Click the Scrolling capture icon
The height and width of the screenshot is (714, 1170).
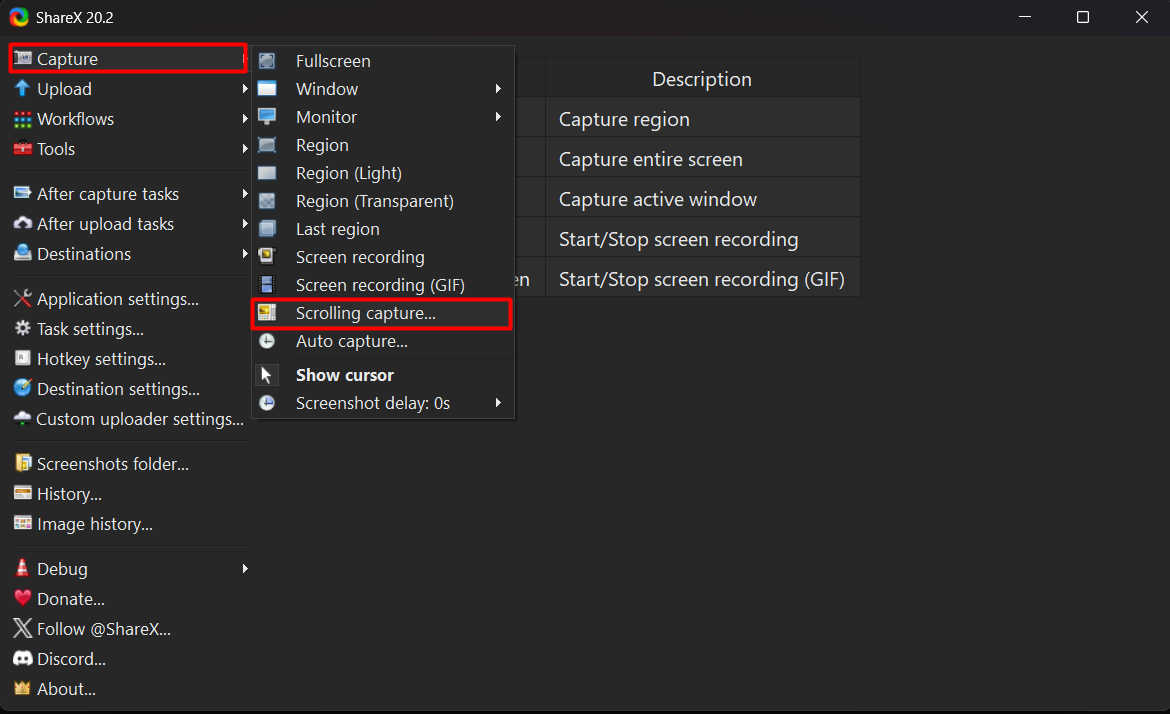pyautogui.click(x=267, y=313)
